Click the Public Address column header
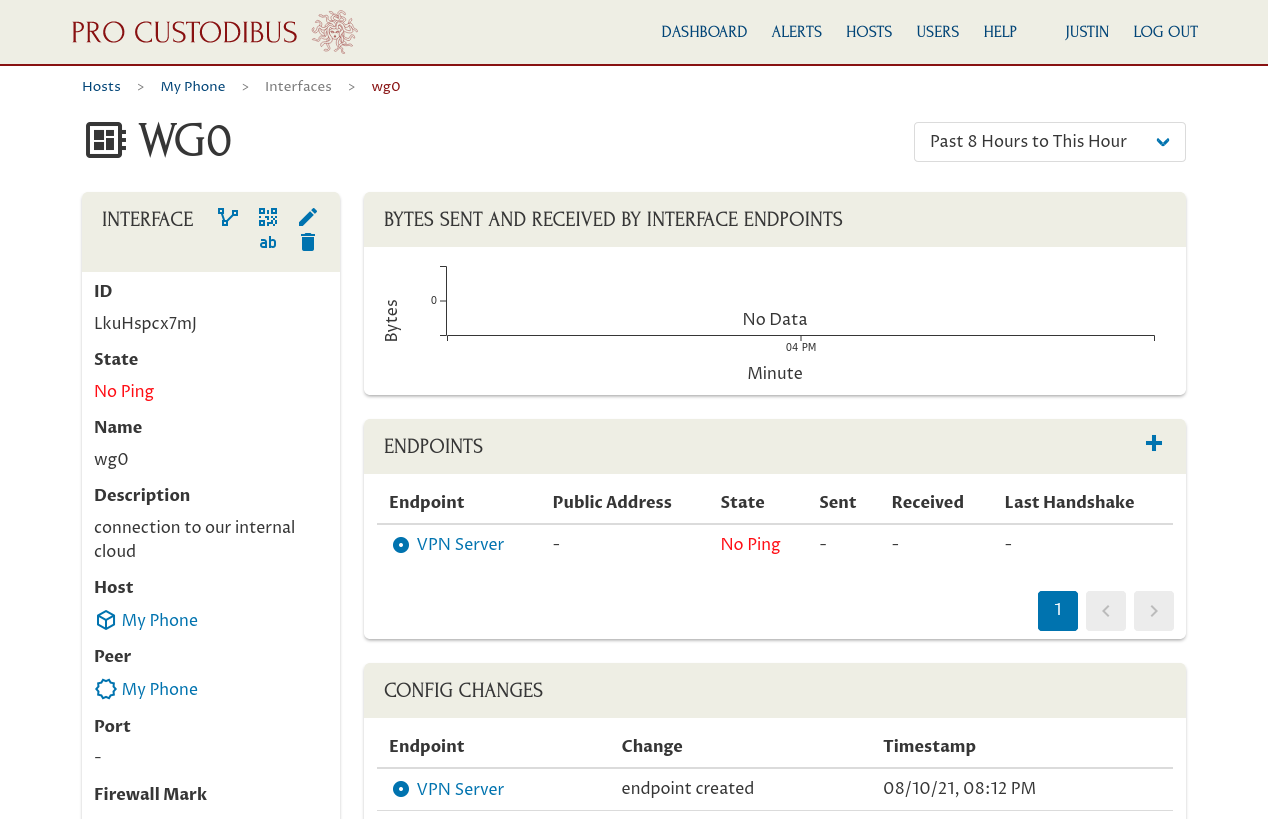Viewport: 1268px width, 819px height. (x=612, y=503)
